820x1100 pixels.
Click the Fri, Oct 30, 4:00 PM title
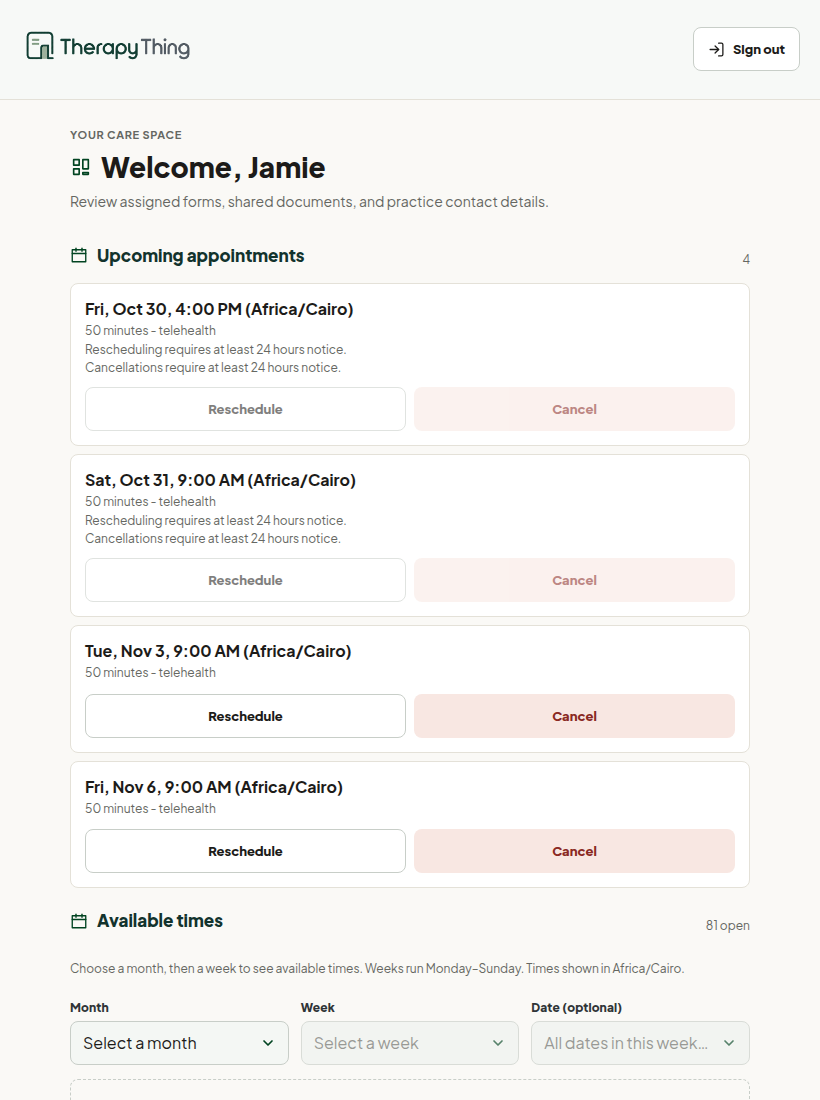point(219,309)
